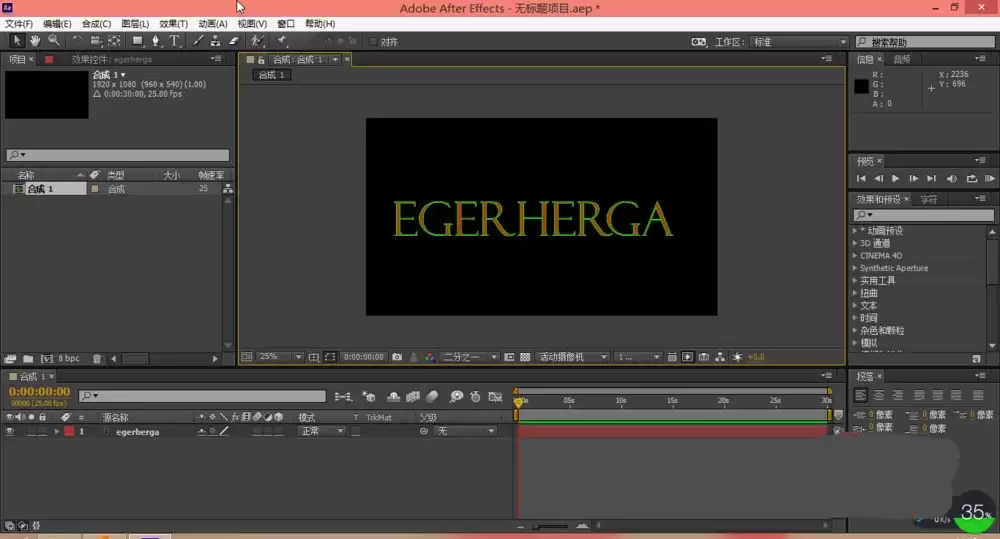This screenshot has height=539, width=1000.
Task: Select the Hand tool
Action: pyautogui.click(x=34, y=41)
